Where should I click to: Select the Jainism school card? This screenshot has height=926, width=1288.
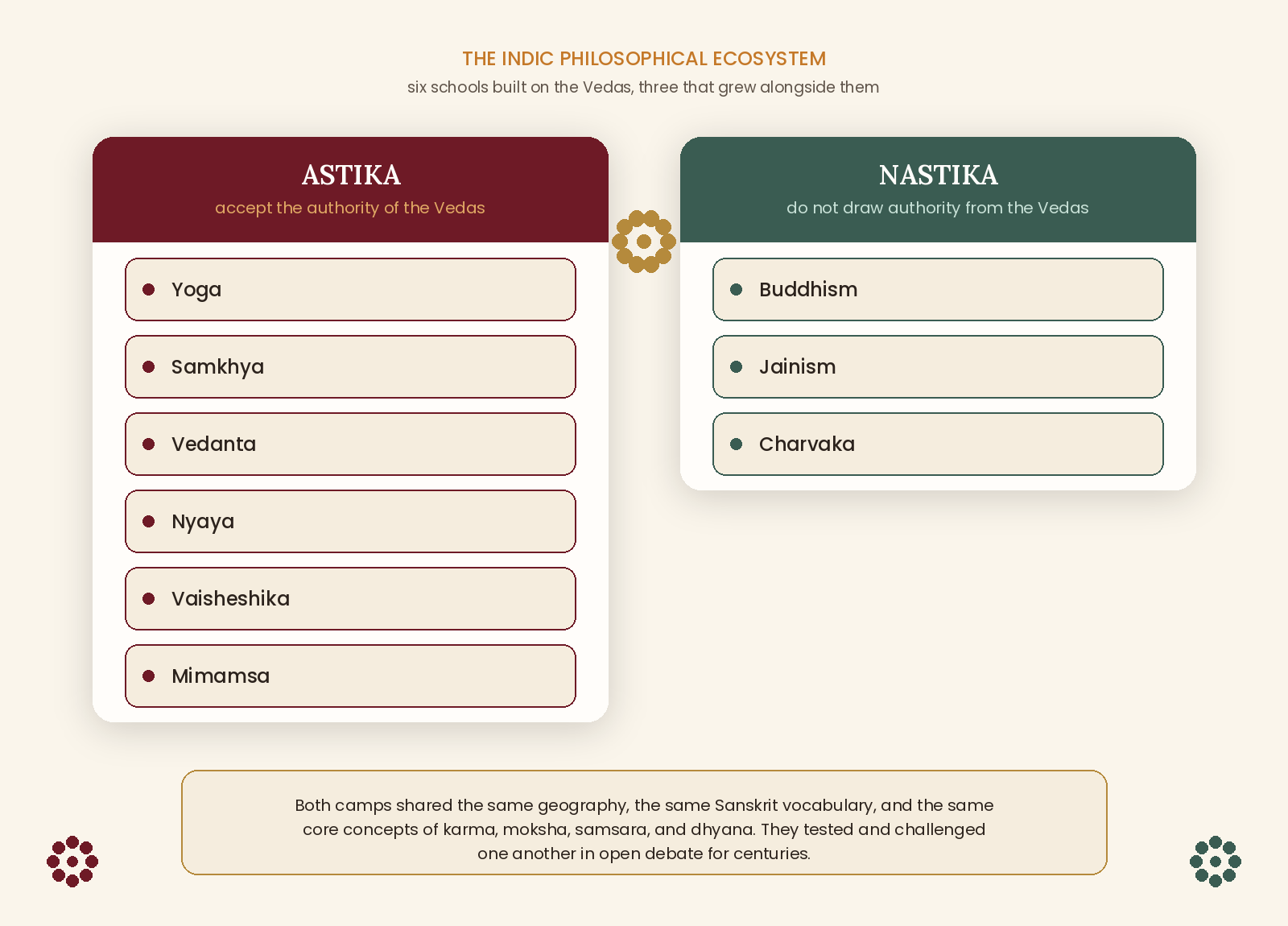938,366
